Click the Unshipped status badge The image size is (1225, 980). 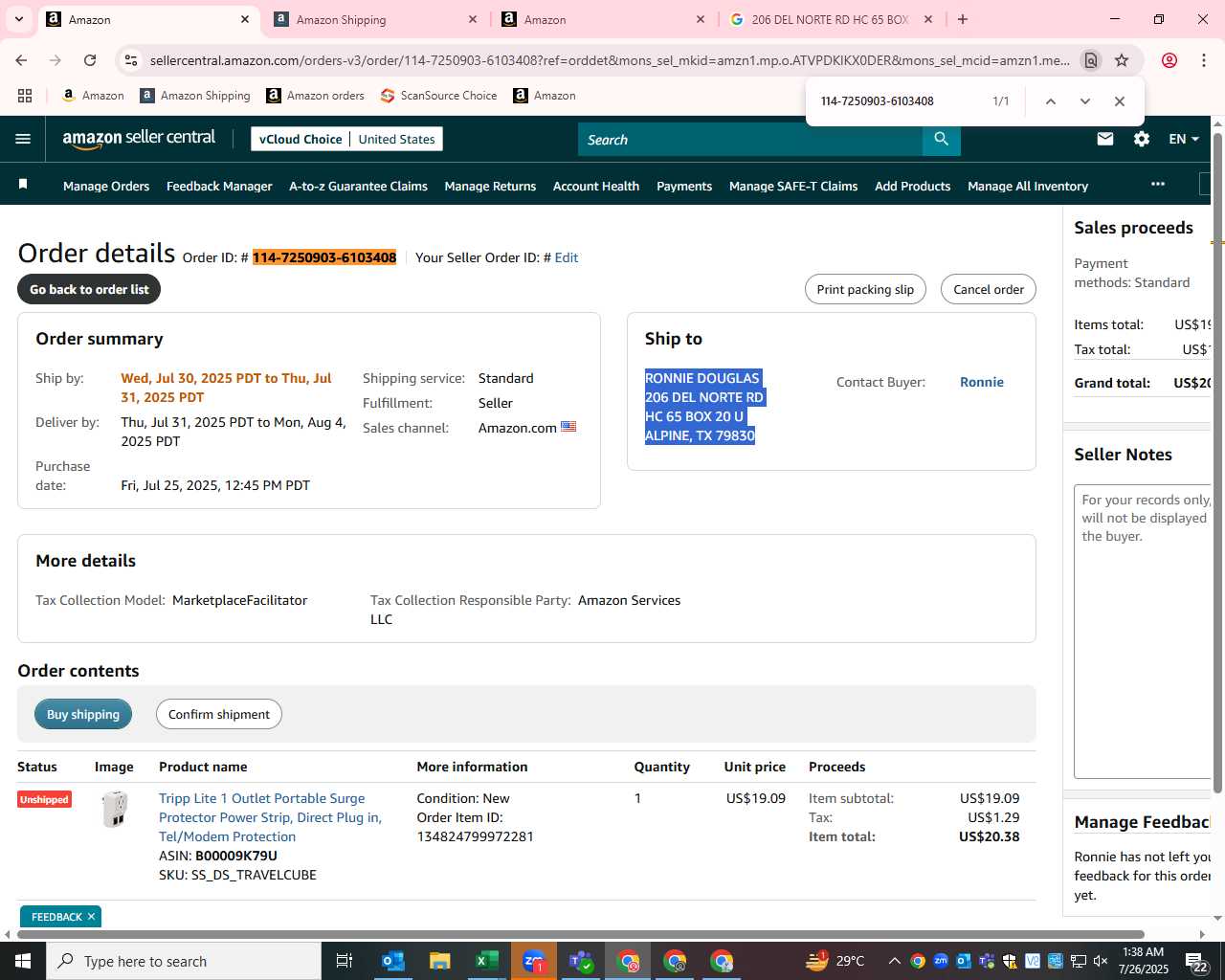coord(44,799)
